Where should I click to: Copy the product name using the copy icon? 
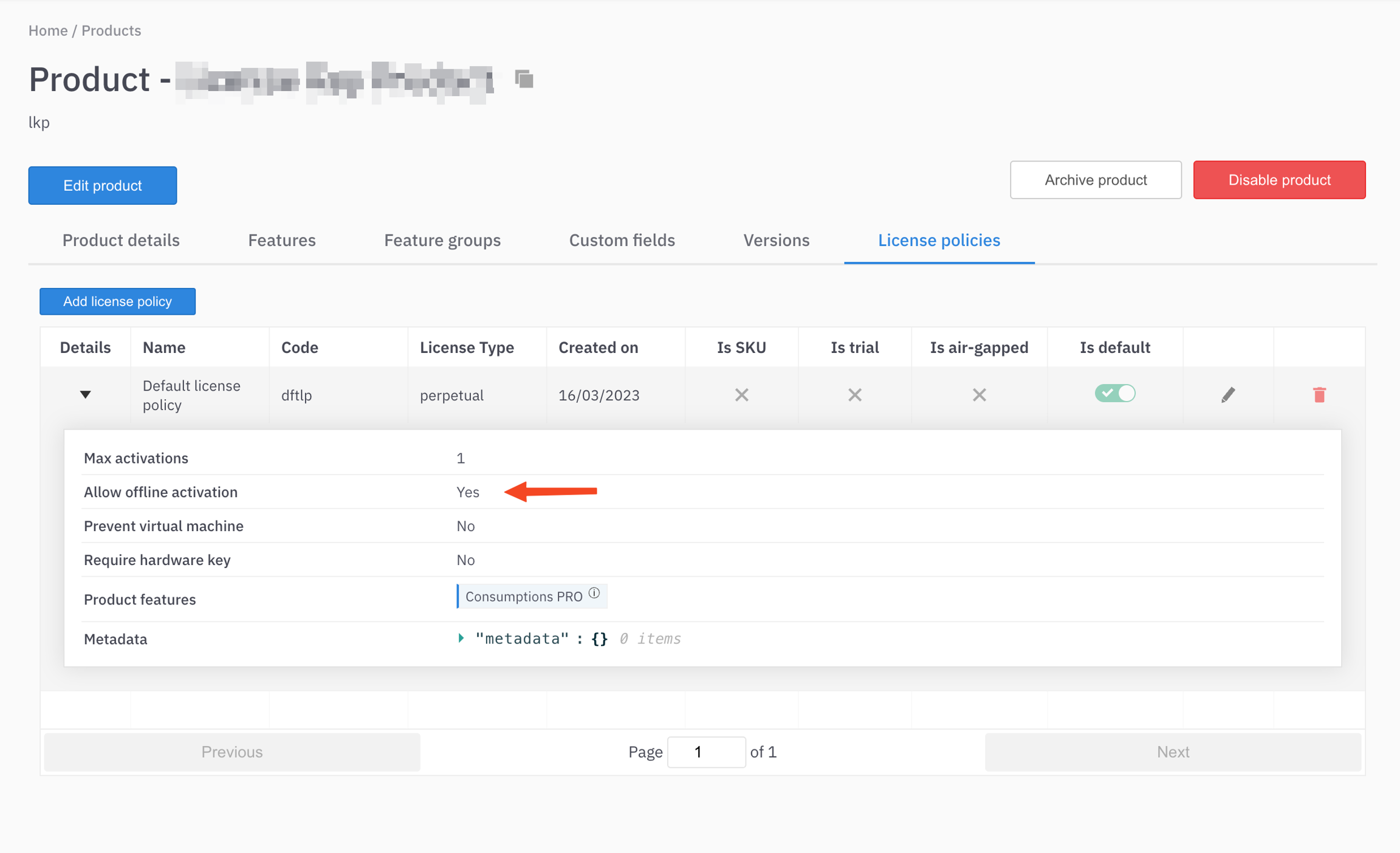524,79
